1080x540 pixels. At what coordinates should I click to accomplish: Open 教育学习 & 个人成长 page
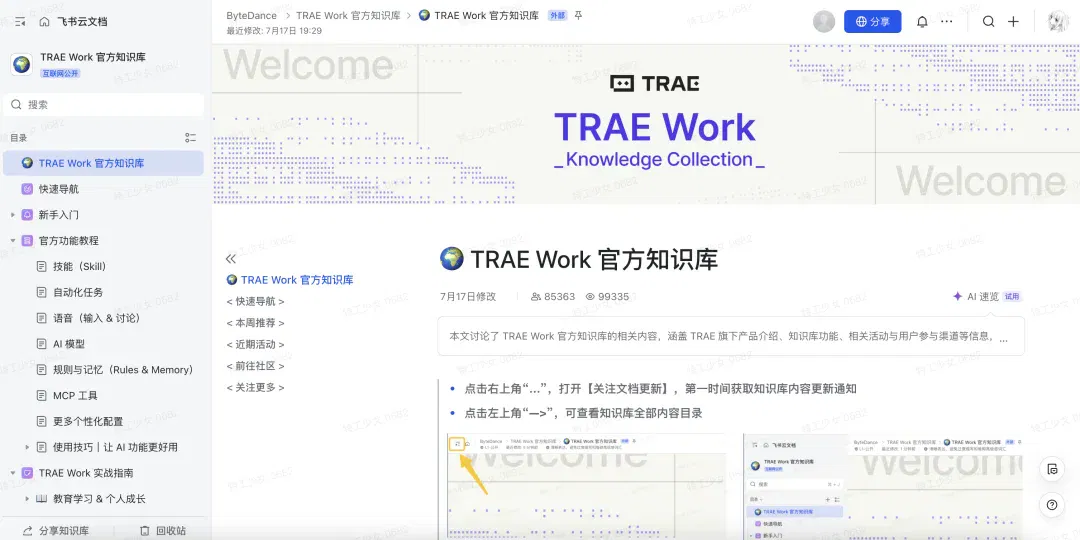coord(99,499)
